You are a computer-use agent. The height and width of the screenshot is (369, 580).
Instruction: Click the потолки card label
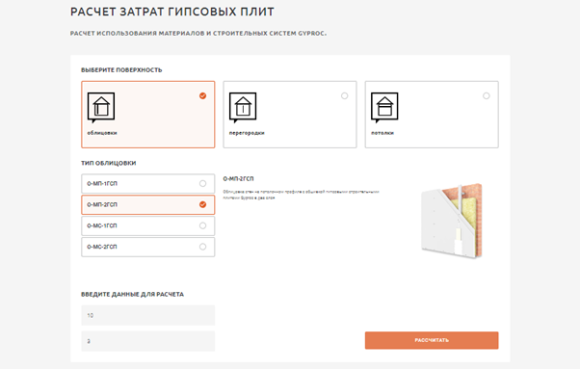coord(382,133)
